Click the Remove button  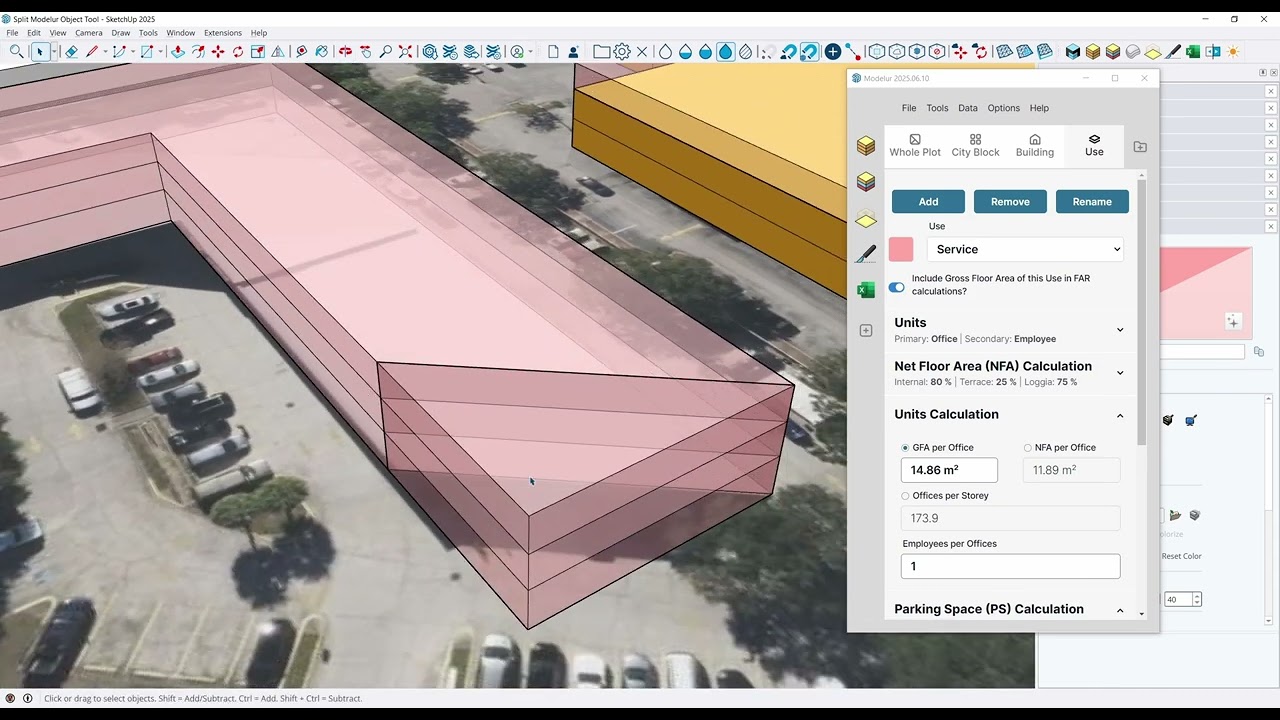coord(1010,201)
